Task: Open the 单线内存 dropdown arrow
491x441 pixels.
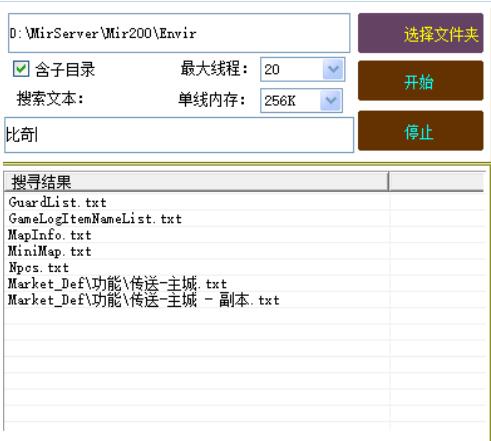Action: [x=331, y=100]
